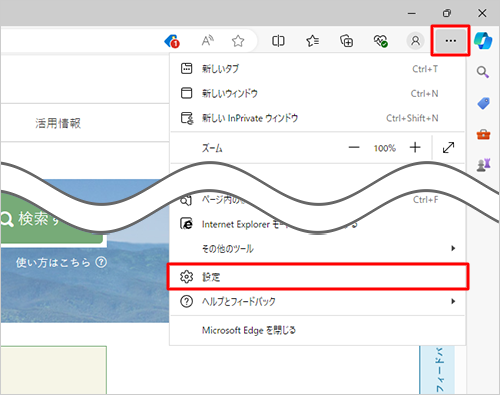Click the 活用情報 page tab
This screenshot has height=395, width=500.
pyautogui.click(x=58, y=123)
